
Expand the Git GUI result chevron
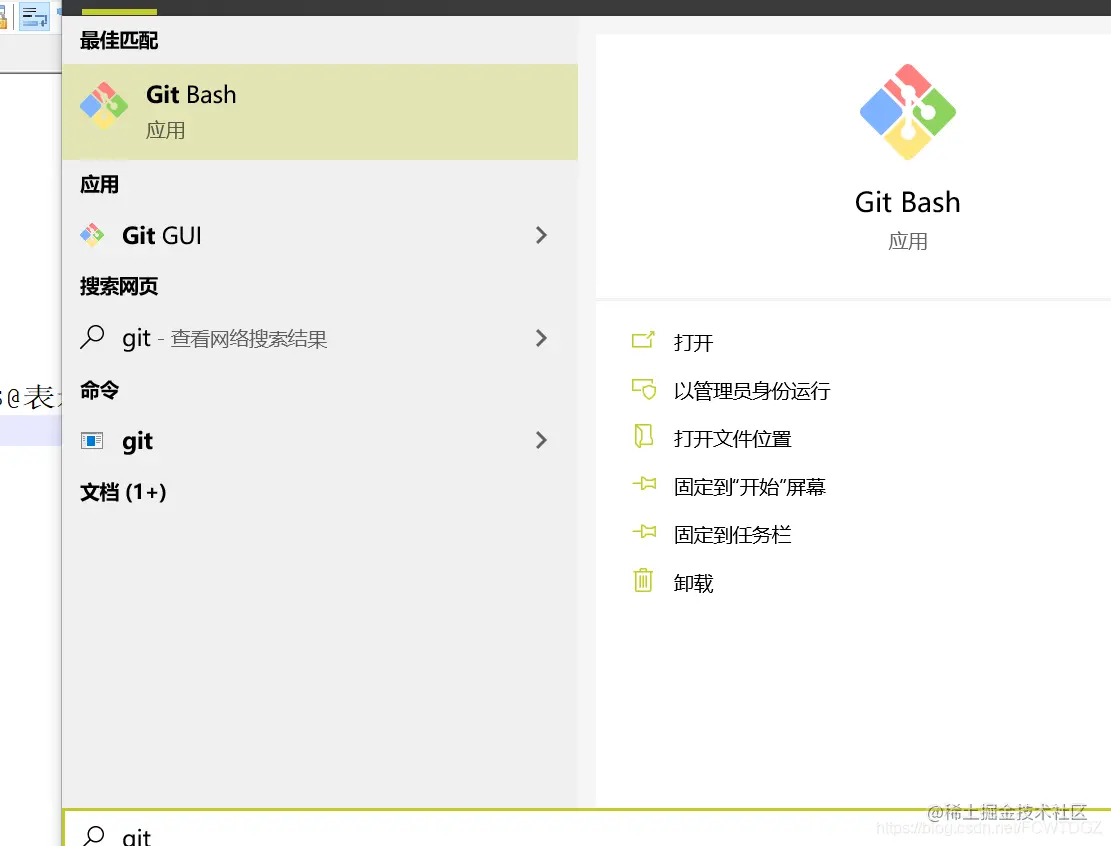point(541,235)
